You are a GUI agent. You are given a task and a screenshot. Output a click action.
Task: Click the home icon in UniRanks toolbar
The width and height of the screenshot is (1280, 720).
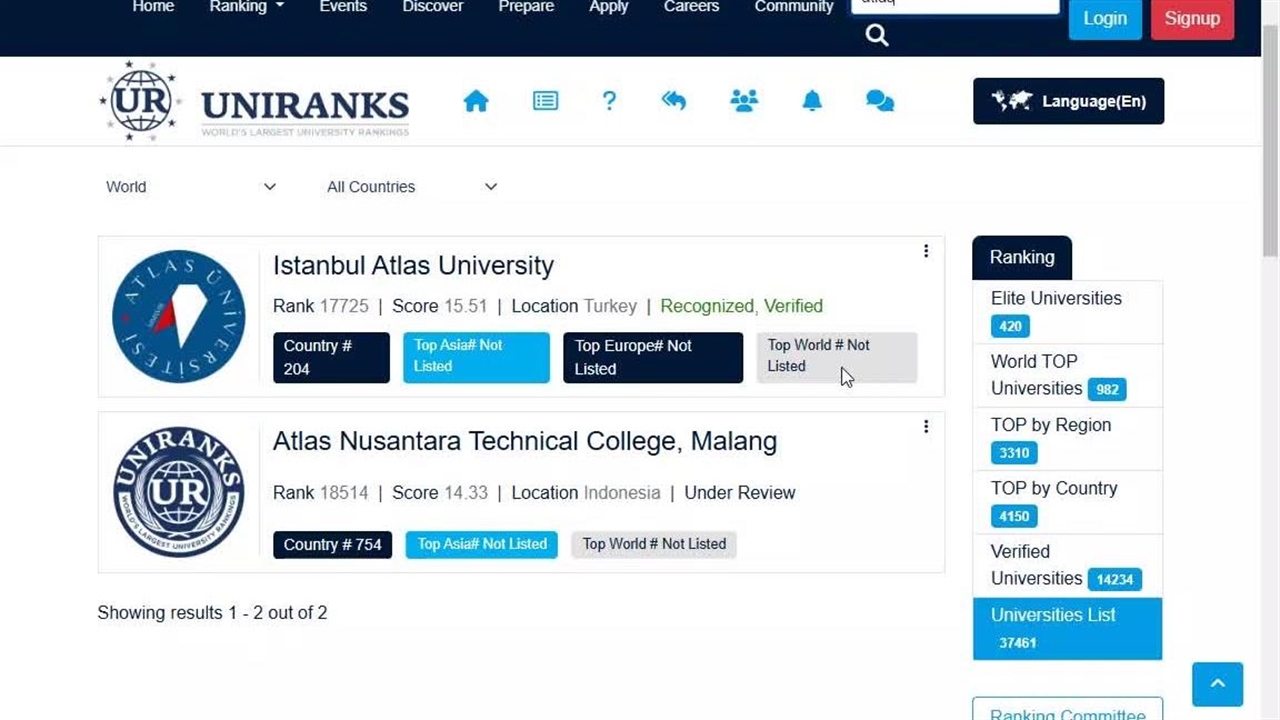coord(476,101)
